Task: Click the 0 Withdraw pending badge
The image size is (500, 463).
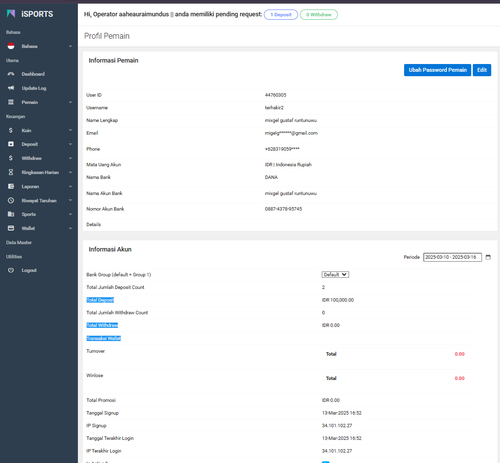Action: (x=319, y=15)
